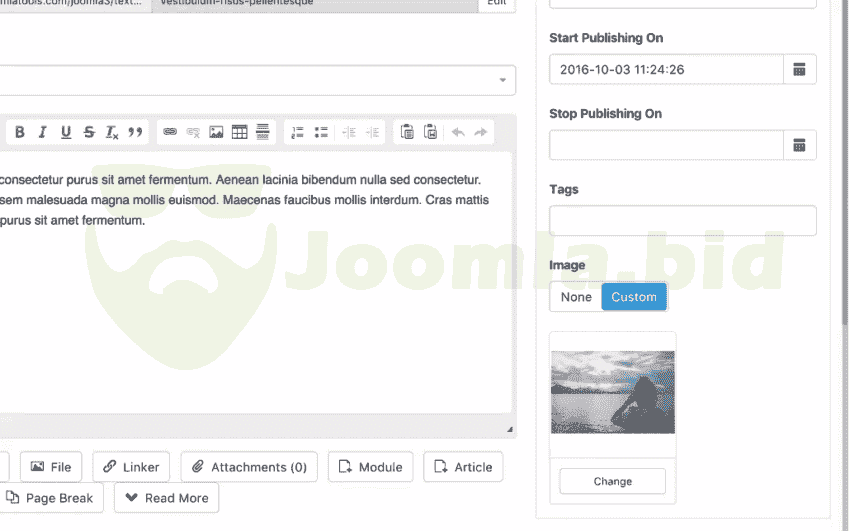Select the None image option
Viewport: 850px width, 531px height.
click(576, 297)
